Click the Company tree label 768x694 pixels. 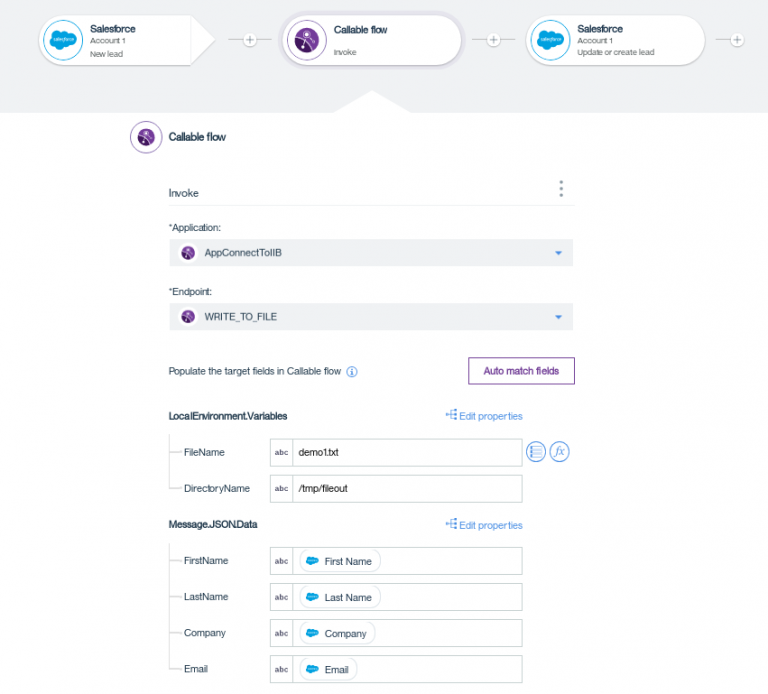point(204,633)
